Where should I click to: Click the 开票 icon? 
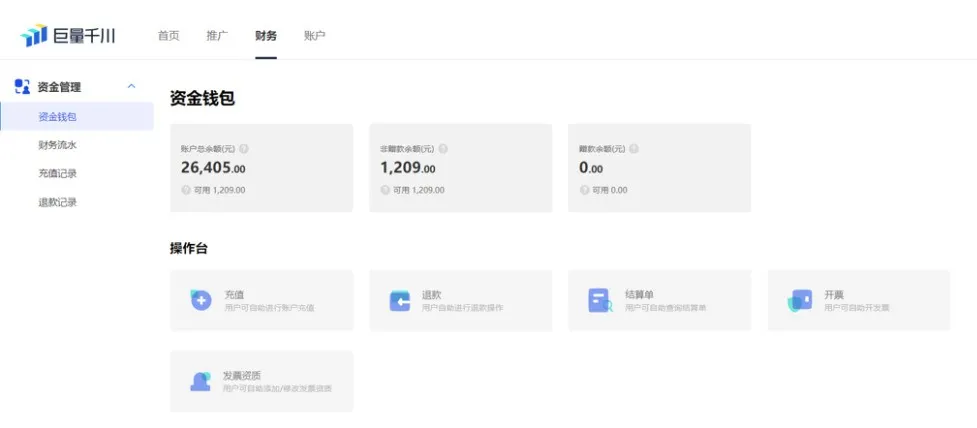[x=799, y=301]
